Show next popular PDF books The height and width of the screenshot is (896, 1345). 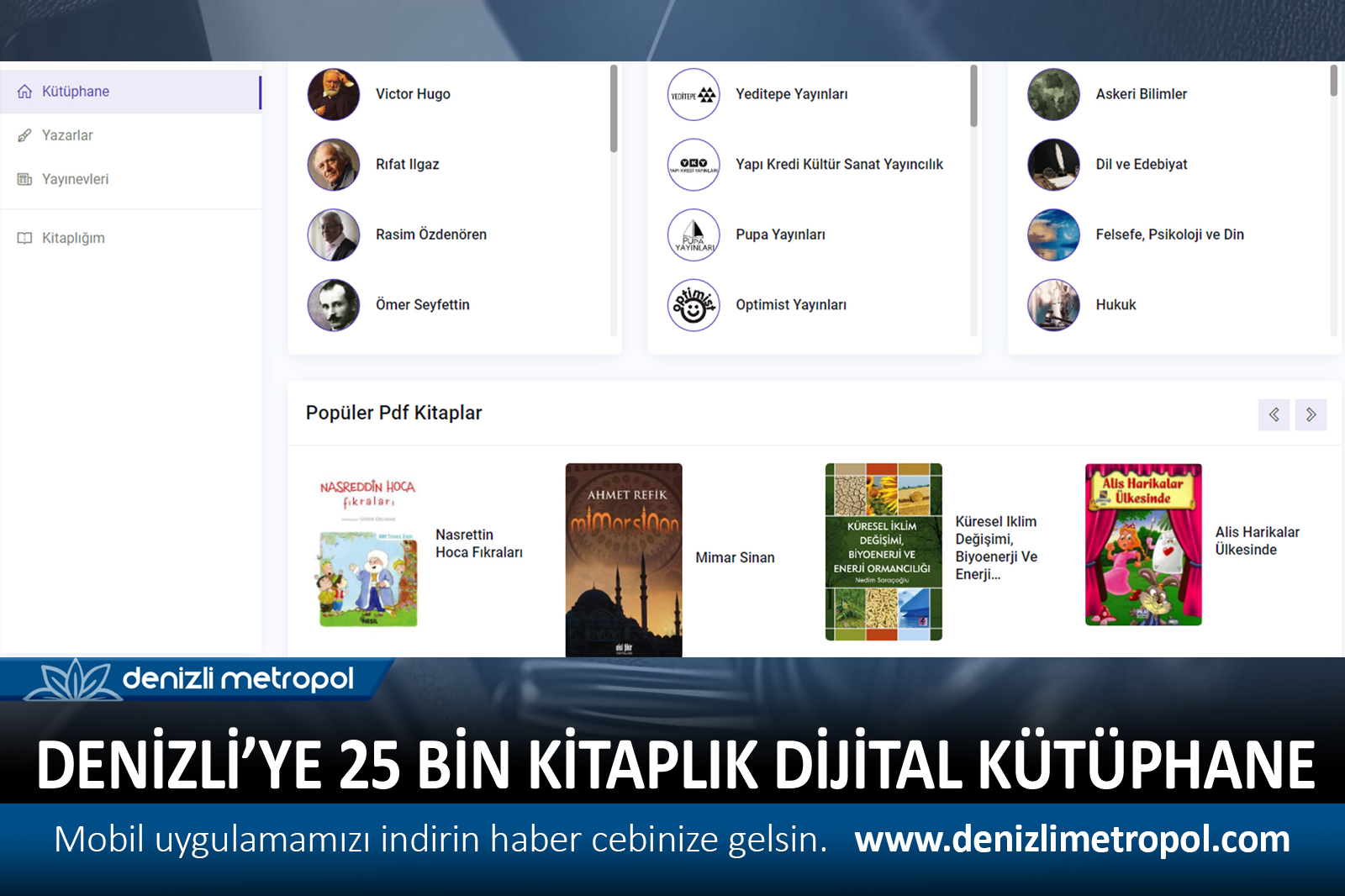1311,414
